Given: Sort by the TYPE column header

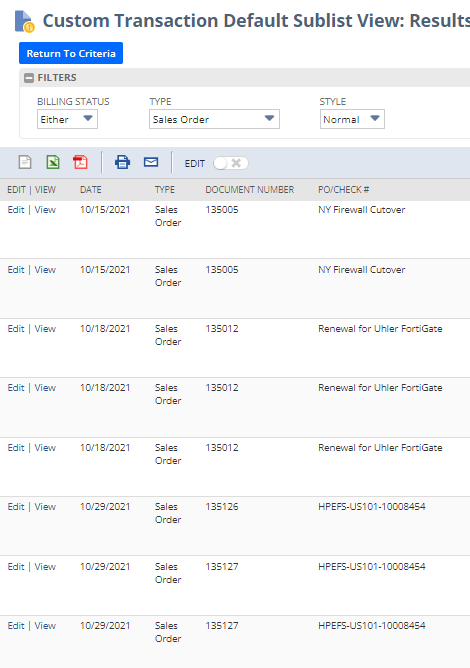Looking at the screenshot, I should click(165, 190).
